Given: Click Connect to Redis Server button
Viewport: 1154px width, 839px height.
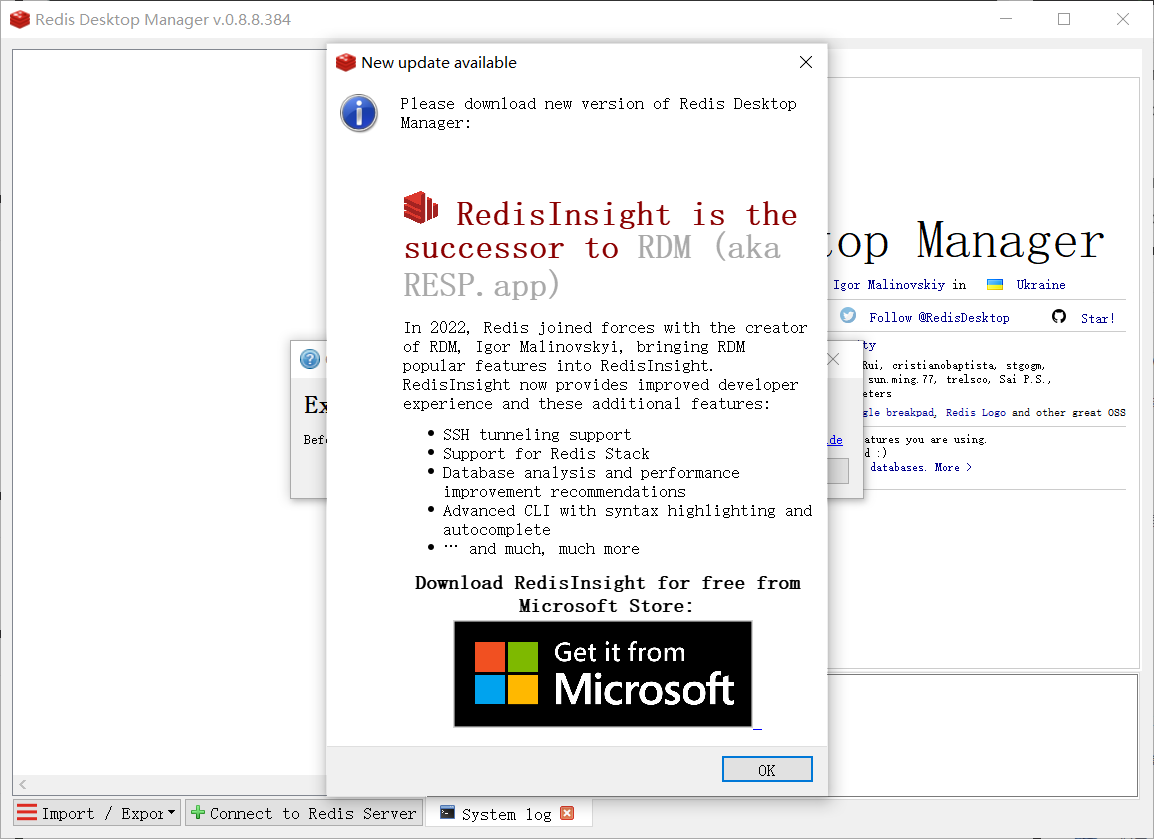Looking at the screenshot, I should [x=304, y=813].
